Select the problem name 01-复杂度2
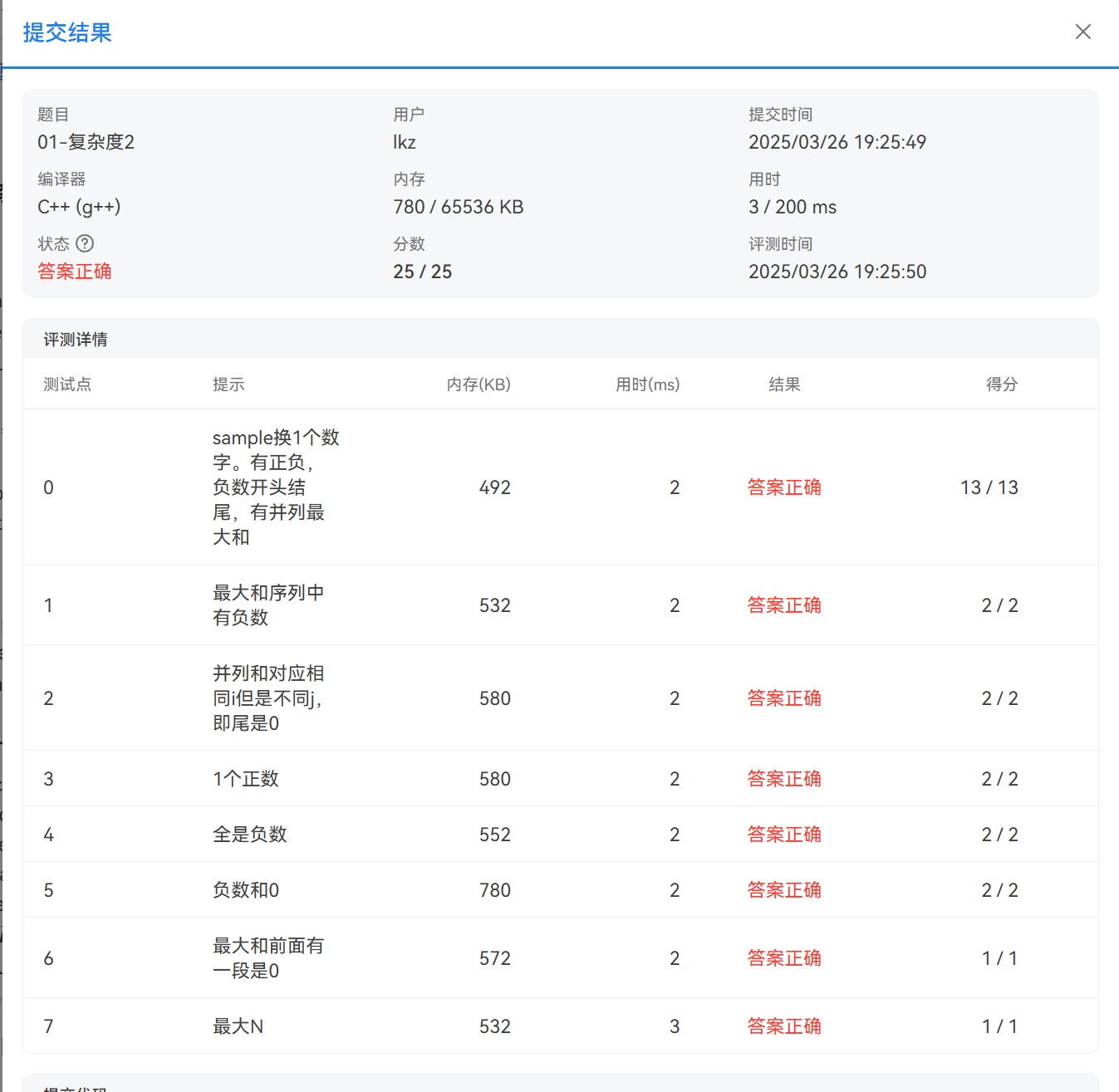 (86, 142)
